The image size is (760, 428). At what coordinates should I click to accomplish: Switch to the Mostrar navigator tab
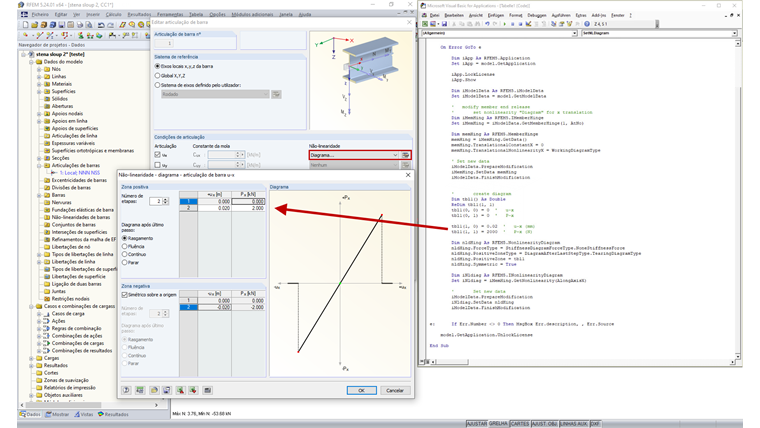pyautogui.click(x=58, y=414)
